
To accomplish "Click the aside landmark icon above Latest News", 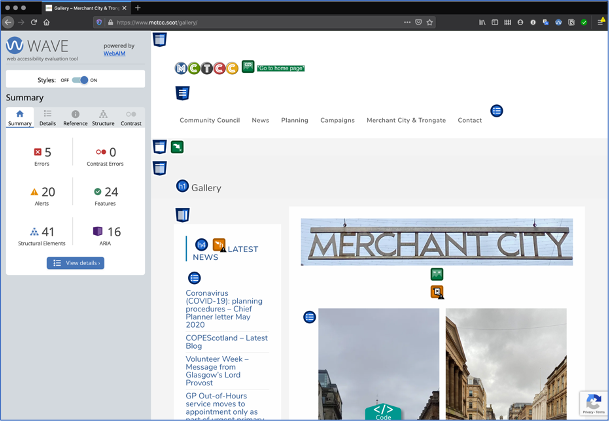I will (x=182, y=215).
